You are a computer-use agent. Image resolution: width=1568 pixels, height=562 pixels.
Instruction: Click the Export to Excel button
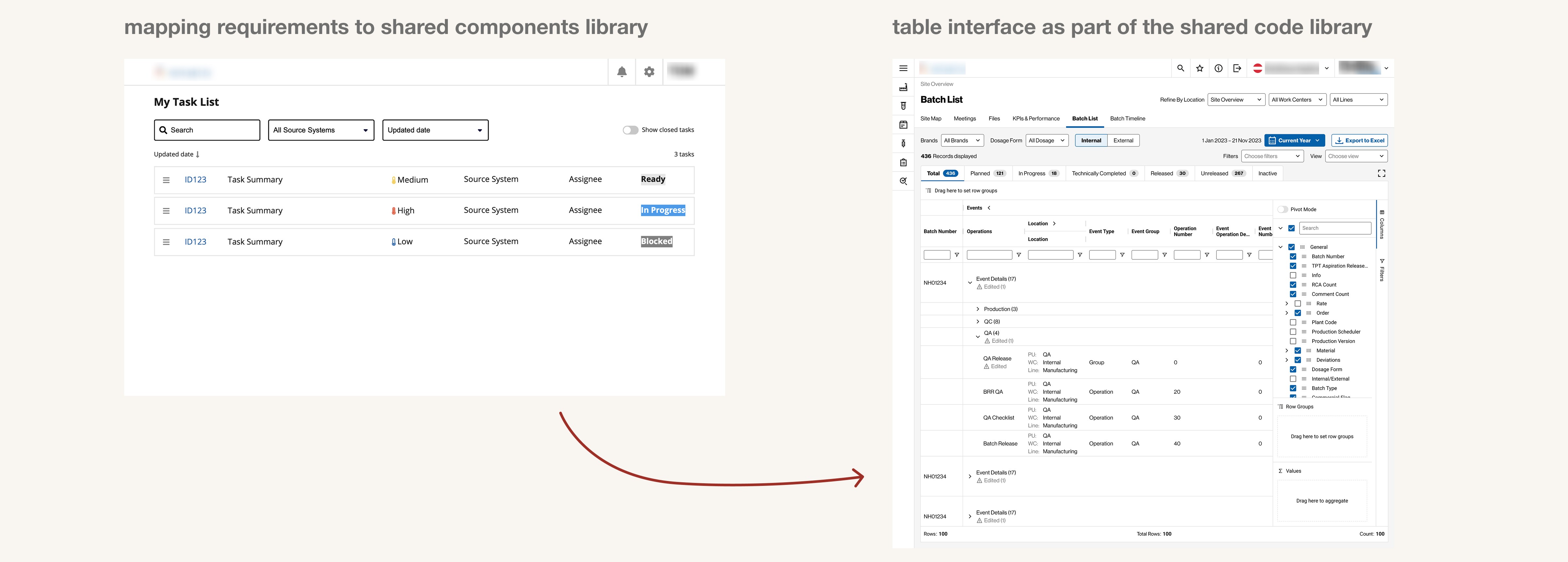(1359, 140)
